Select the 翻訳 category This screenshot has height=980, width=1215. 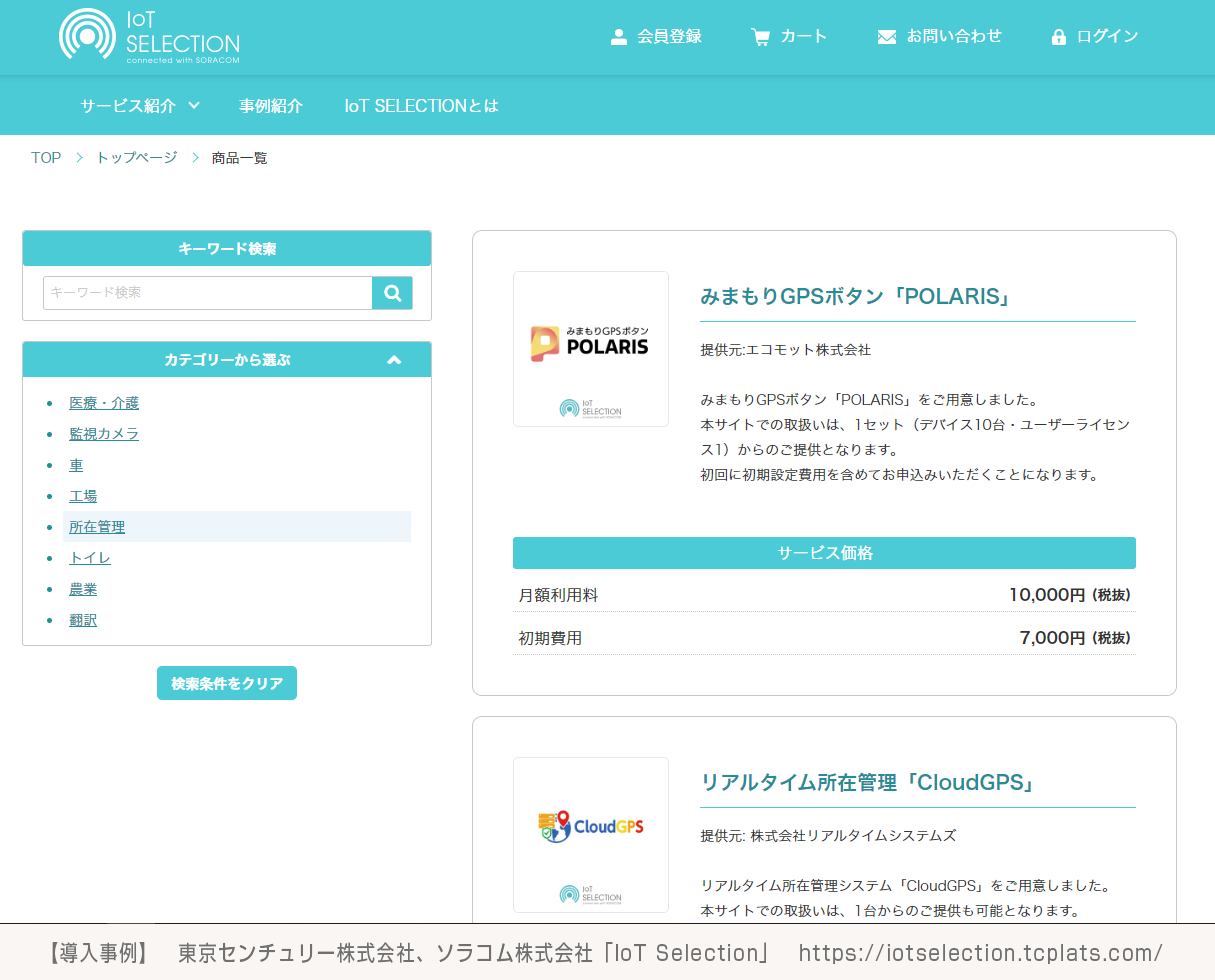tap(83, 620)
